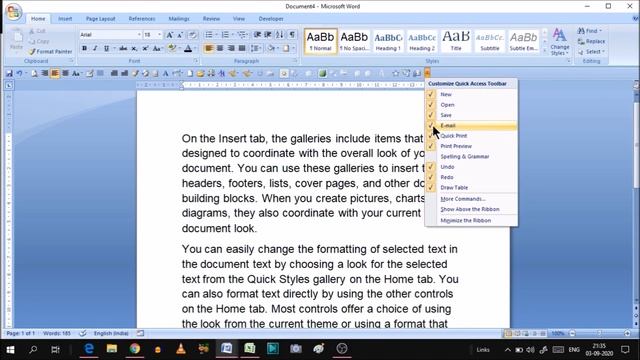Viewport: 640px width, 360px height.
Task: Click the Office Button orb
Action: click(13, 12)
